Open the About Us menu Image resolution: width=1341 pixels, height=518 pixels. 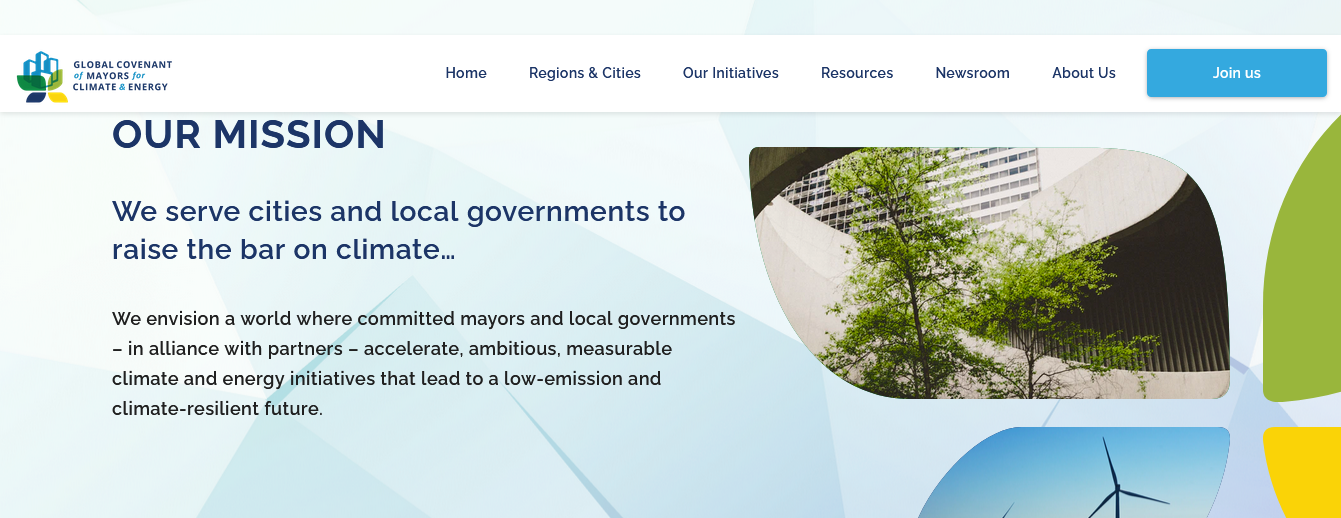point(1084,73)
